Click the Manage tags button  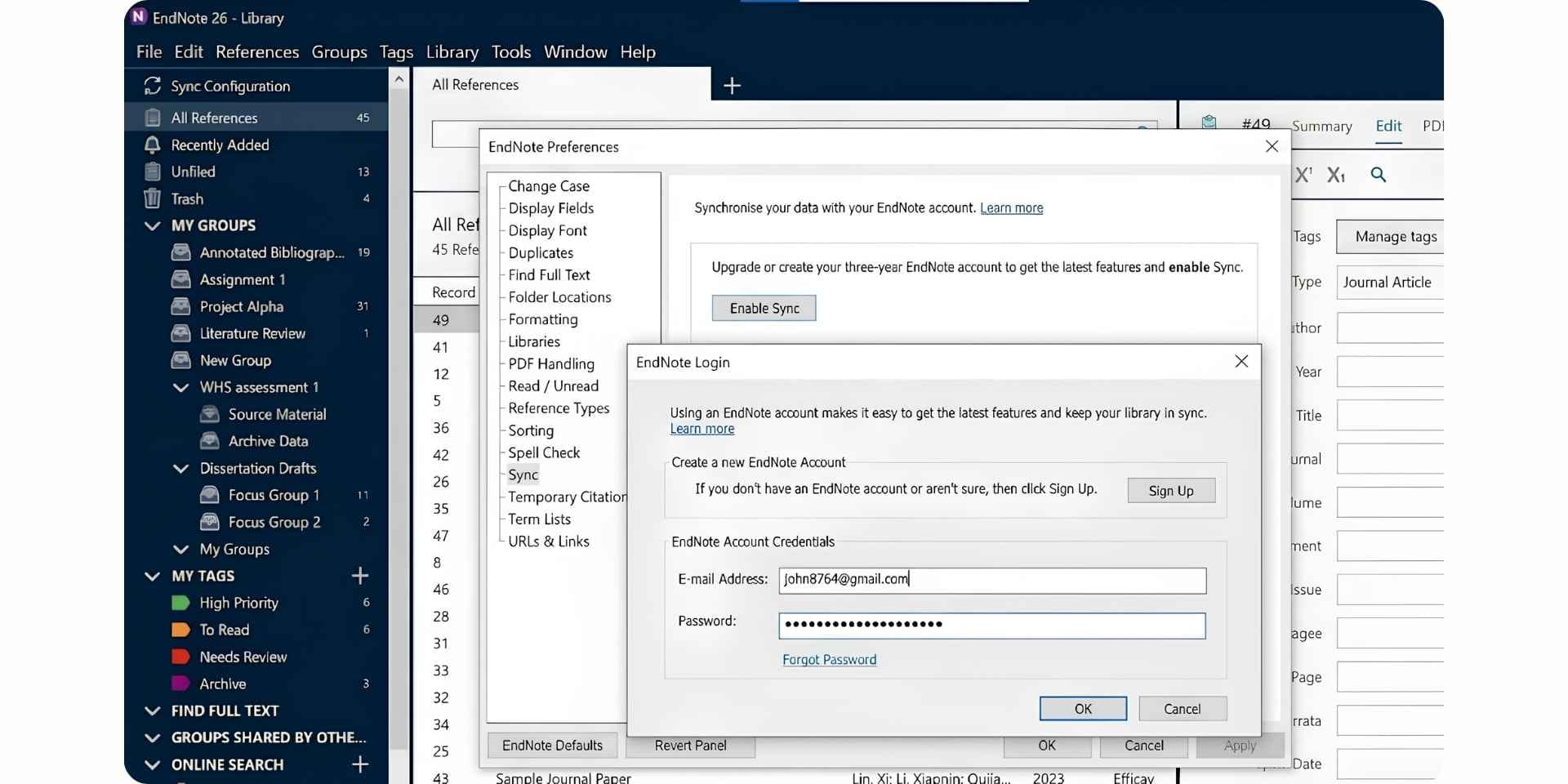point(1391,236)
